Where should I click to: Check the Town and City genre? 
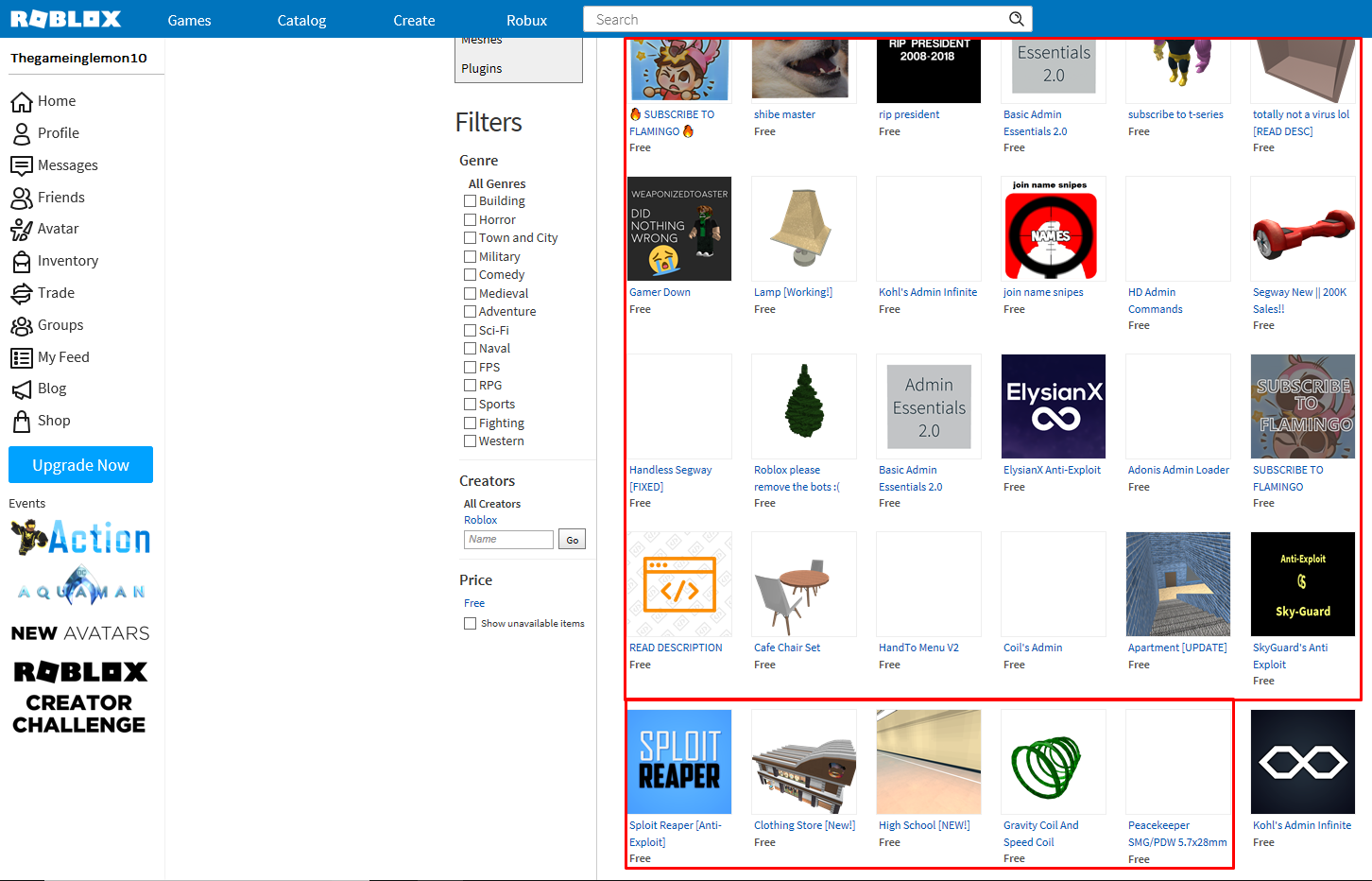(x=470, y=238)
